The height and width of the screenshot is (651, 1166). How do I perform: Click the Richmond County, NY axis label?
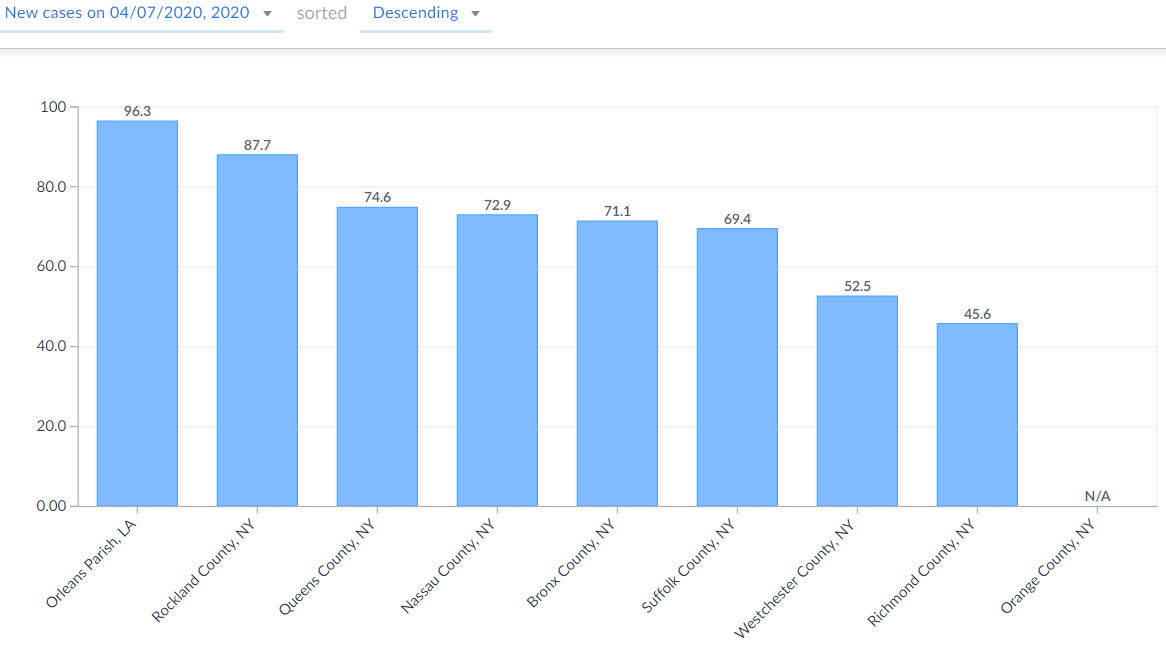click(921, 573)
